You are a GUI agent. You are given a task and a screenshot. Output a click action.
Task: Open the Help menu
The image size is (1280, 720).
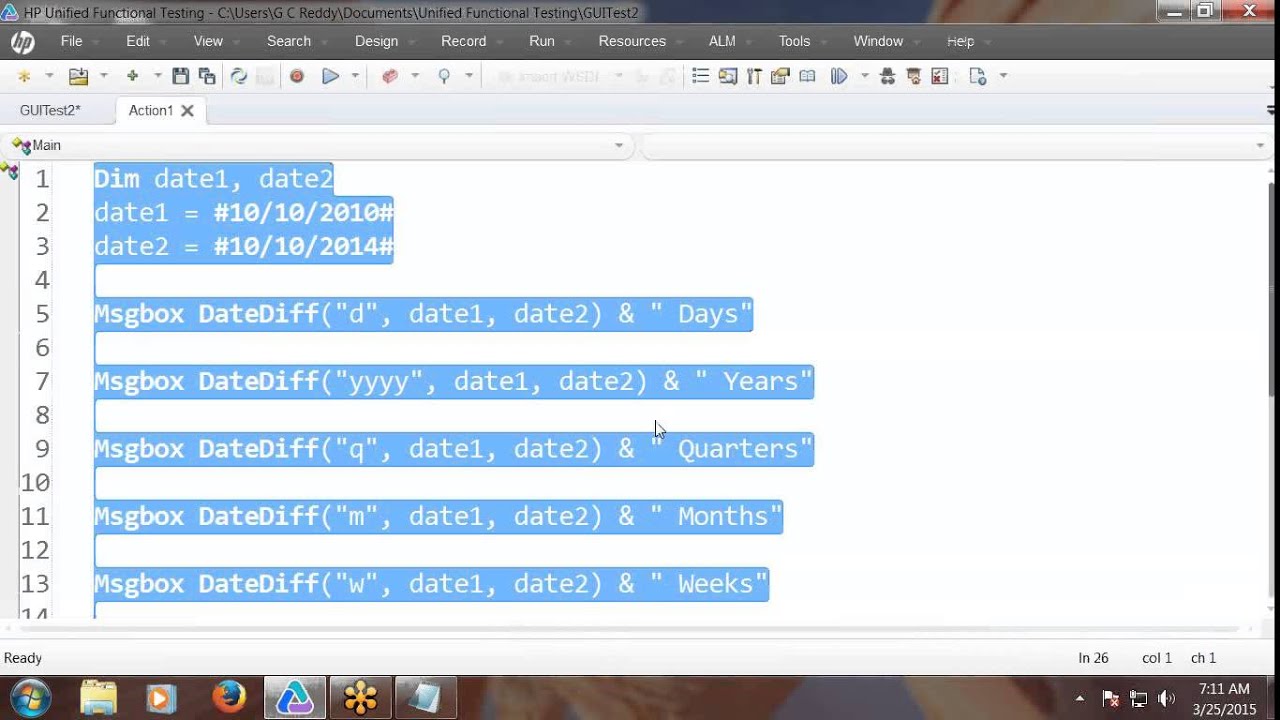pos(960,41)
